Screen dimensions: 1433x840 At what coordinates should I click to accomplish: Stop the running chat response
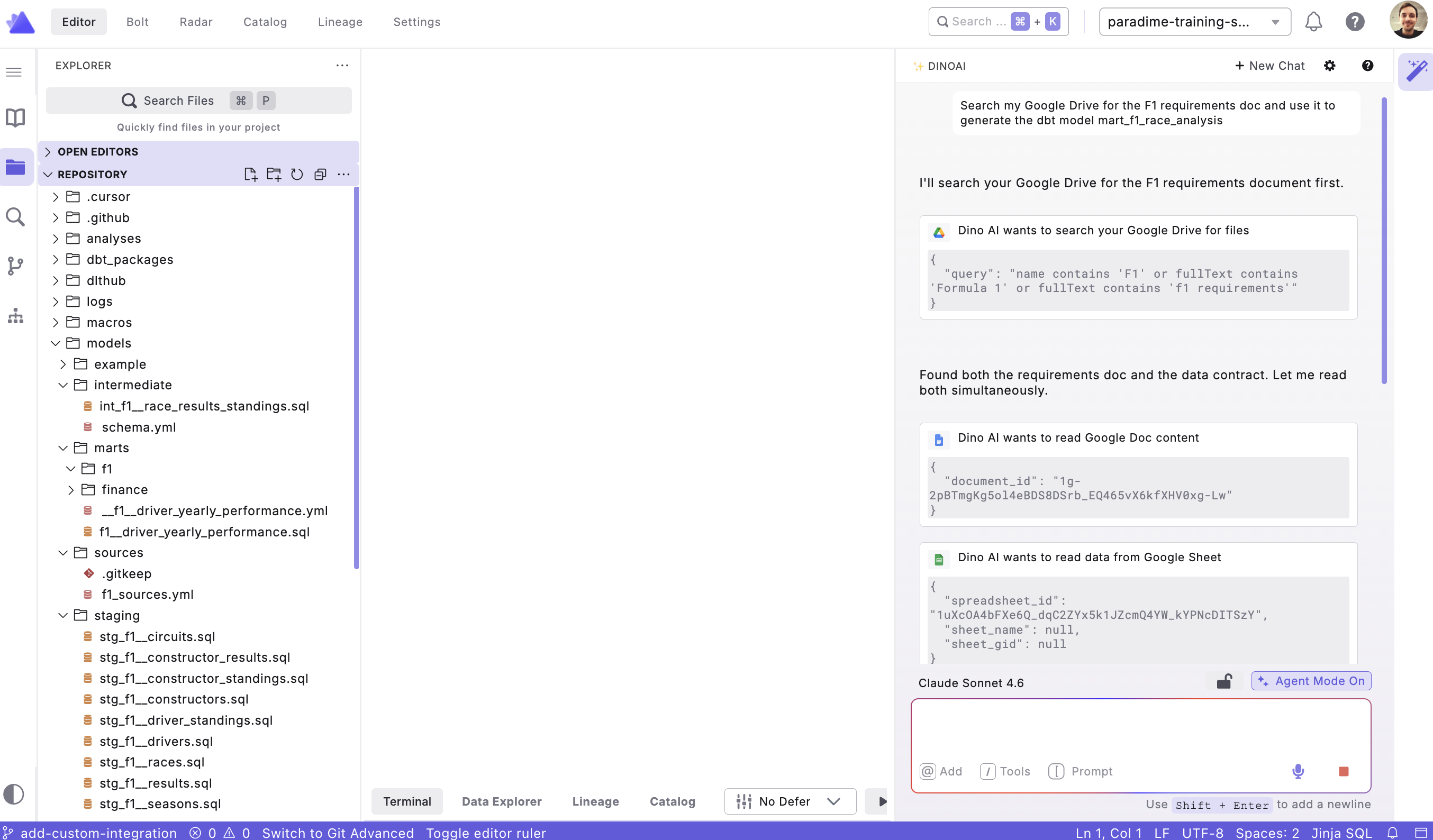[1344, 771]
